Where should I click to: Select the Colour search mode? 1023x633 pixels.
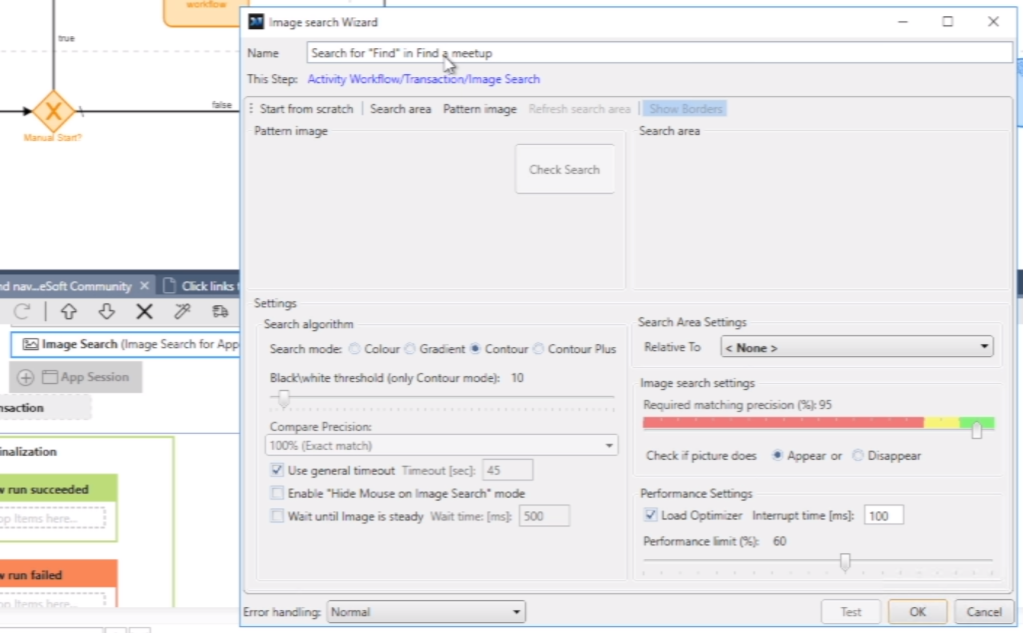[354, 349]
